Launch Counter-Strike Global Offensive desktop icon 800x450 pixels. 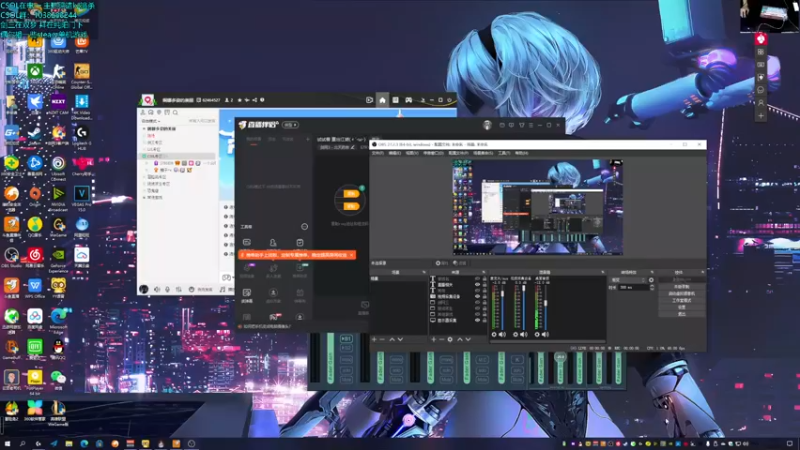81,76
